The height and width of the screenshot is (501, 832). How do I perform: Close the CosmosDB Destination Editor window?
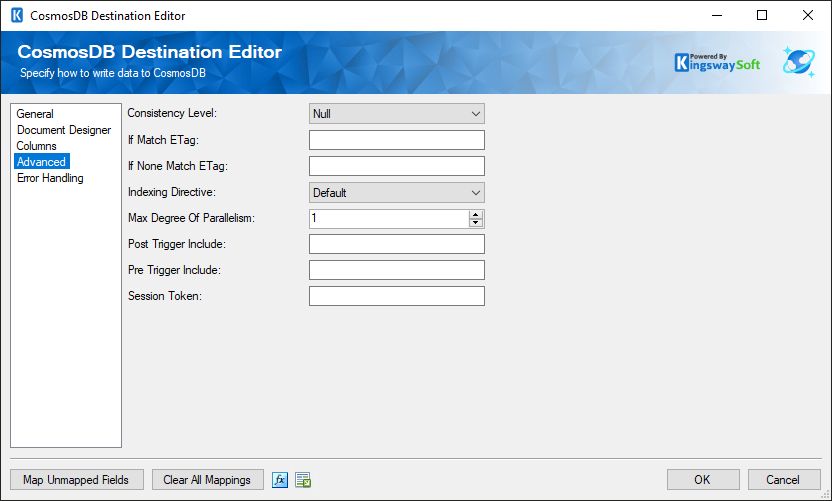click(x=808, y=15)
